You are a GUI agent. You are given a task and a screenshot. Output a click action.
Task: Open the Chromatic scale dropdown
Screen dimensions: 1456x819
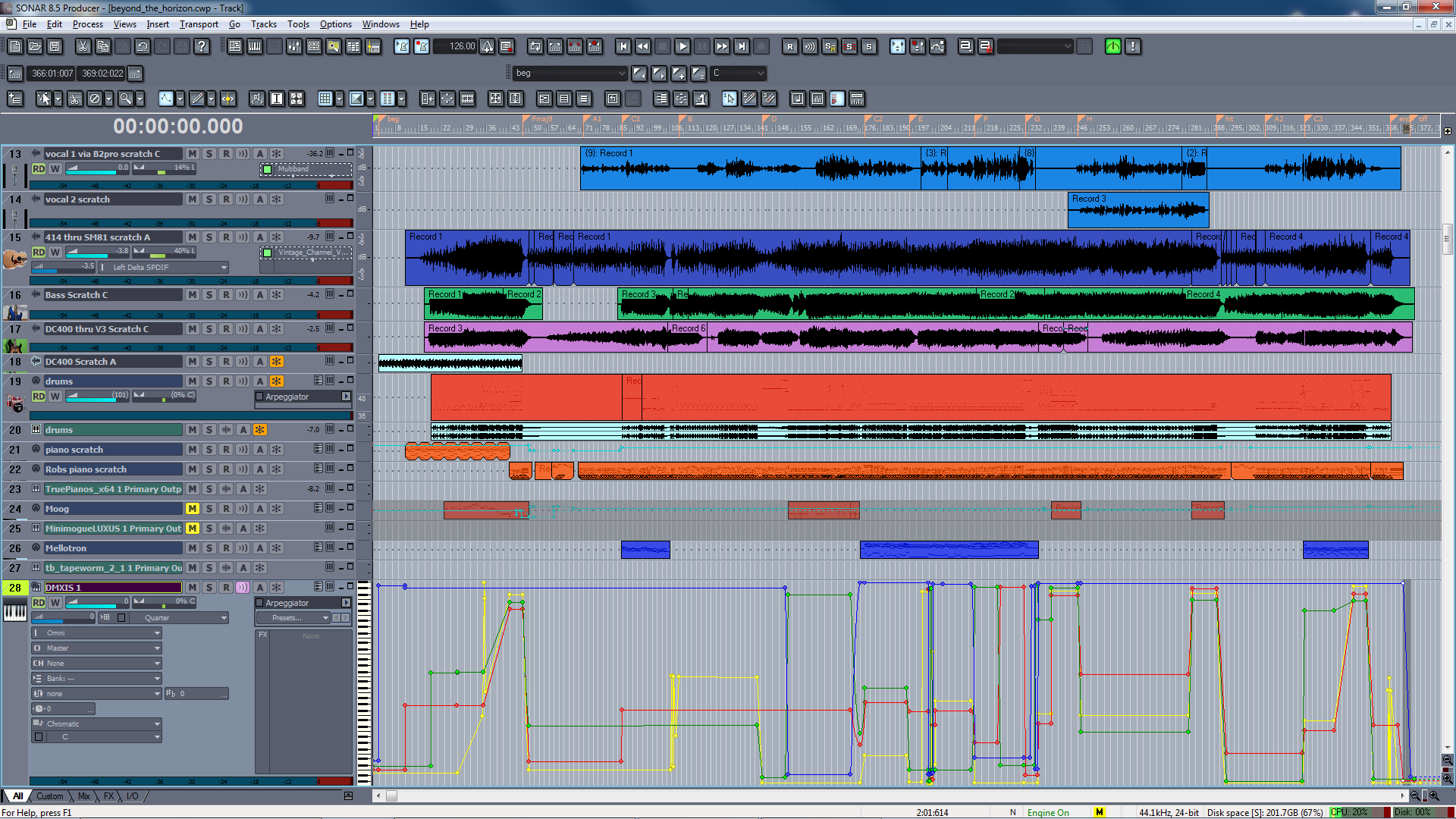97,724
